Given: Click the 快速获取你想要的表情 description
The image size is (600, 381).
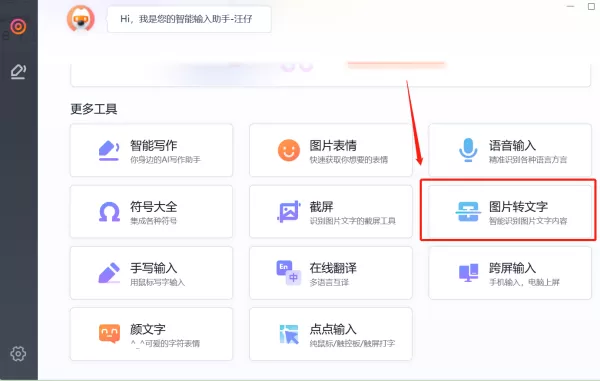Looking at the screenshot, I should tap(349, 160).
